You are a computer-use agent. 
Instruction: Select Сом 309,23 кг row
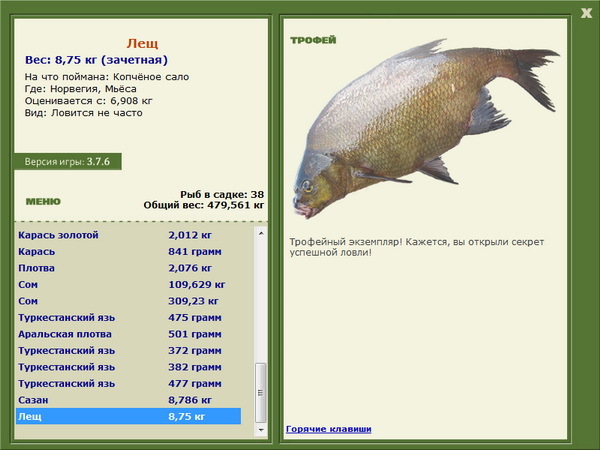click(x=129, y=301)
